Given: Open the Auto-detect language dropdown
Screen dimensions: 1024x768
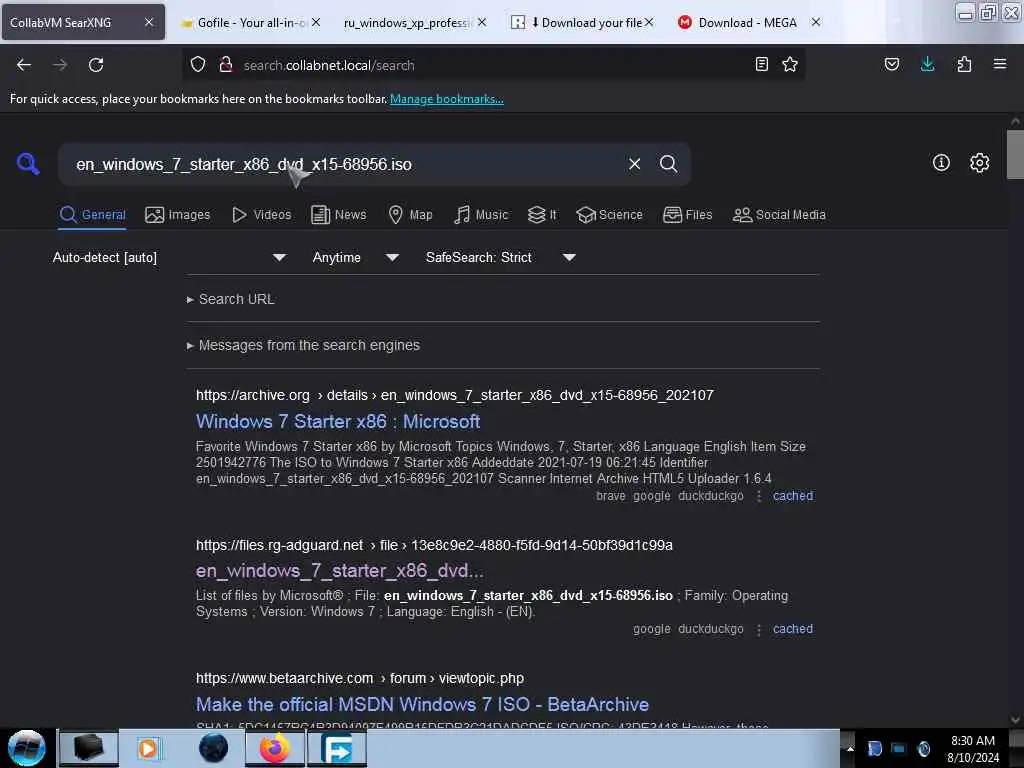Looking at the screenshot, I should (x=169, y=257).
